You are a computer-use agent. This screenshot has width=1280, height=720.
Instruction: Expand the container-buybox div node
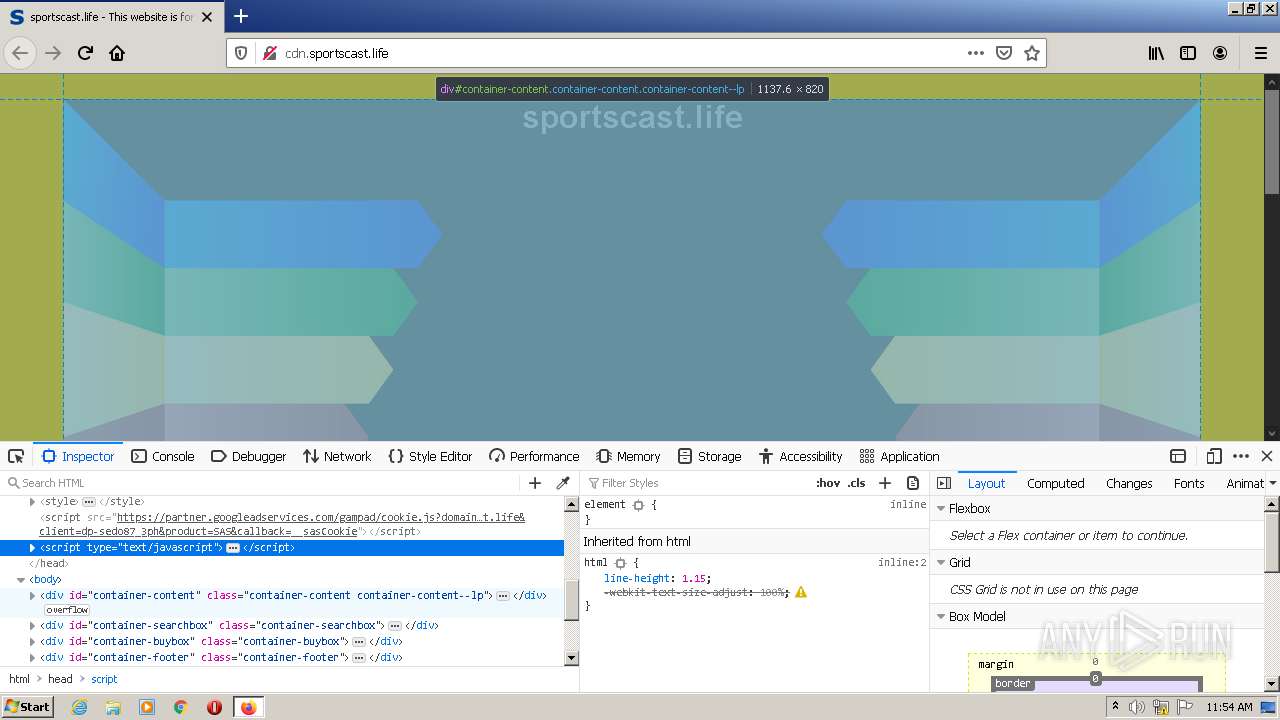[x=33, y=641]
